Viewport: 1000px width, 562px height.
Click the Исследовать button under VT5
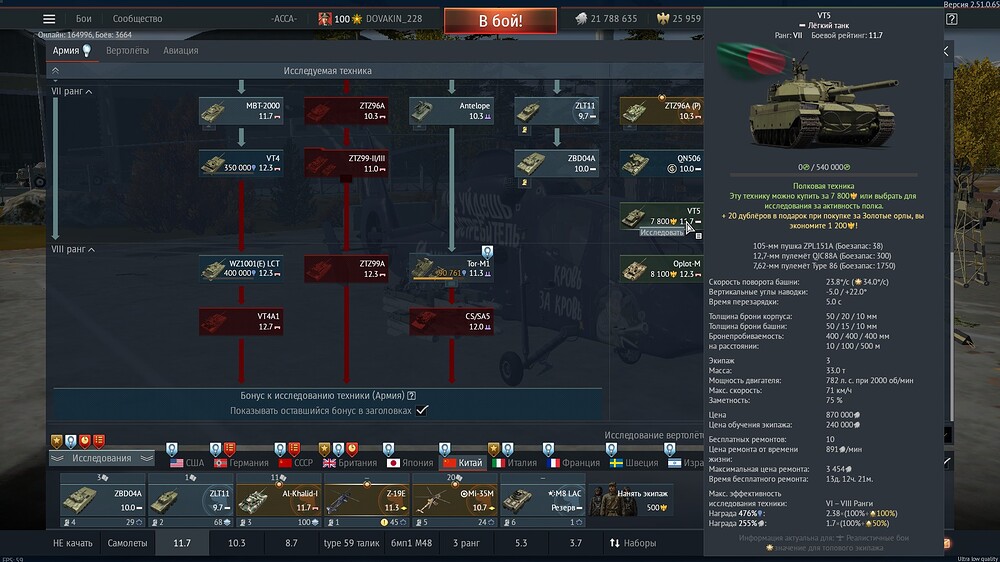point(661,232)
